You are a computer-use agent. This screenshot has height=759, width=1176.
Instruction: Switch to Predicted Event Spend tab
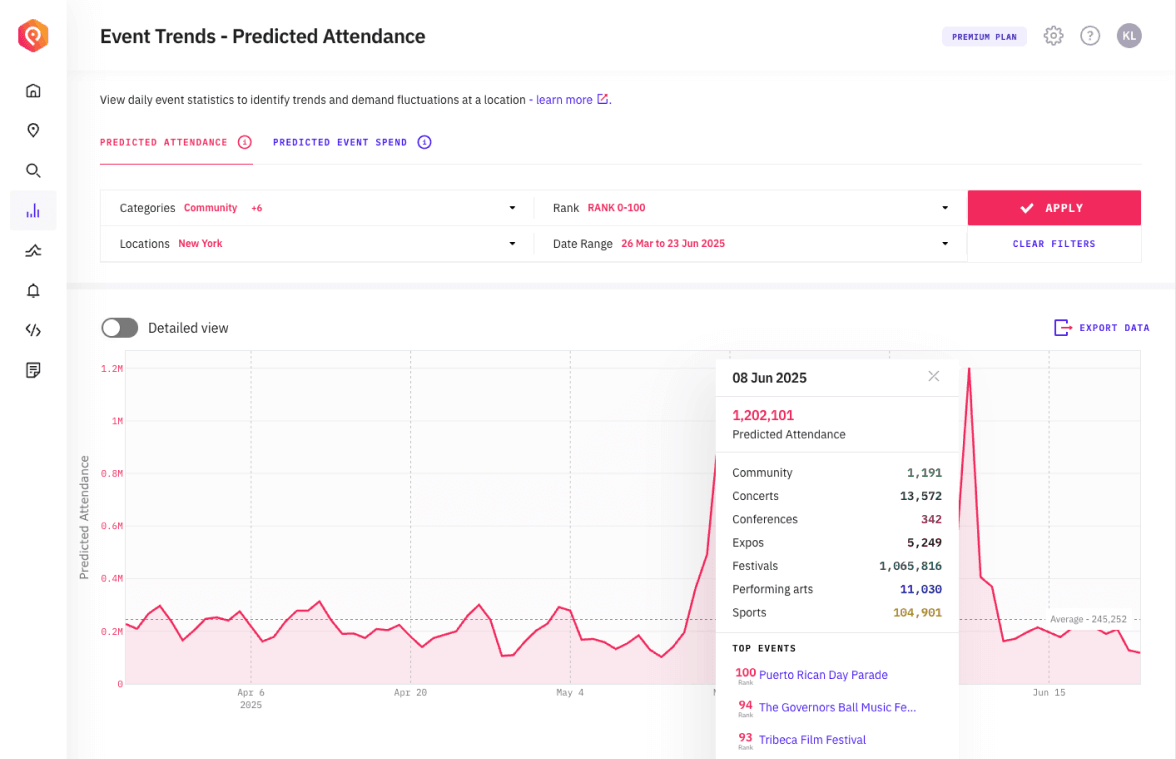pyautogui.click(x=340, y=142)
